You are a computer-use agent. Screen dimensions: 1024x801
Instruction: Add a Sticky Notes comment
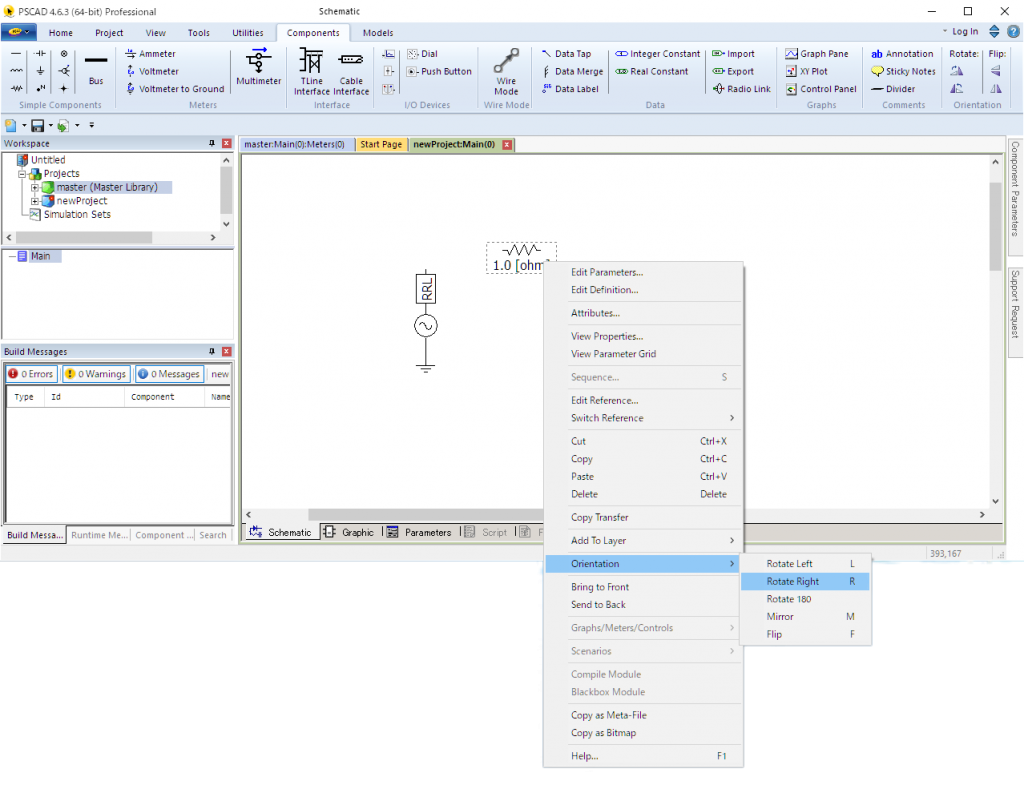tap(903, 72)
